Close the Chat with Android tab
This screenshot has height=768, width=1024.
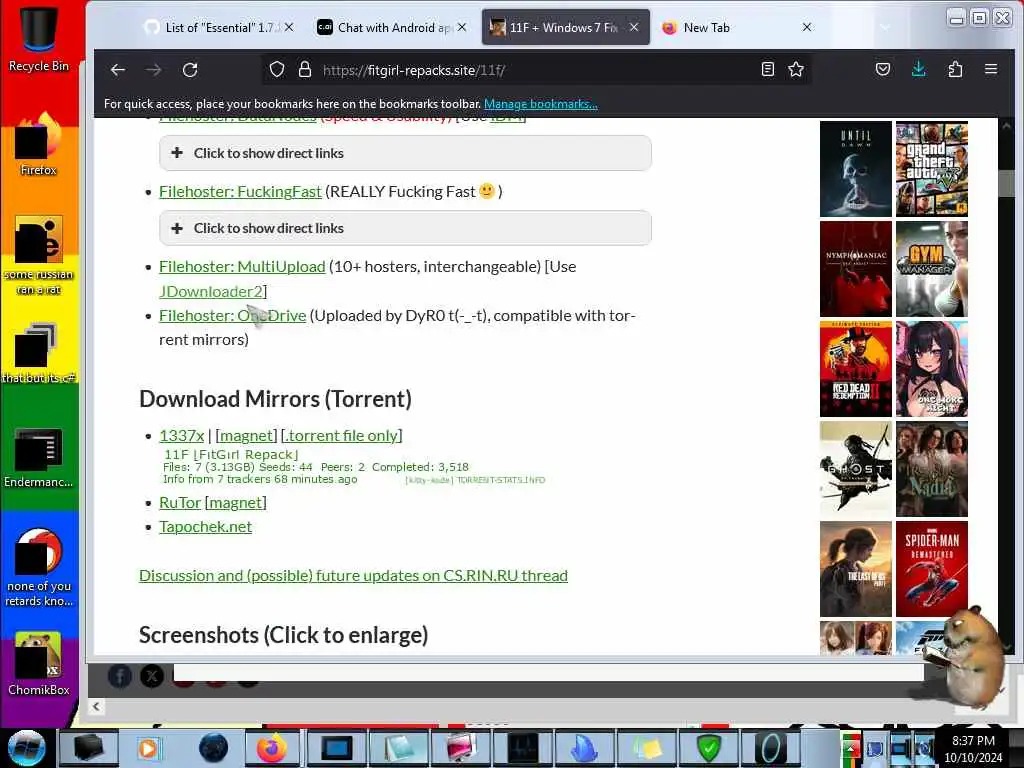pos(462,27)
